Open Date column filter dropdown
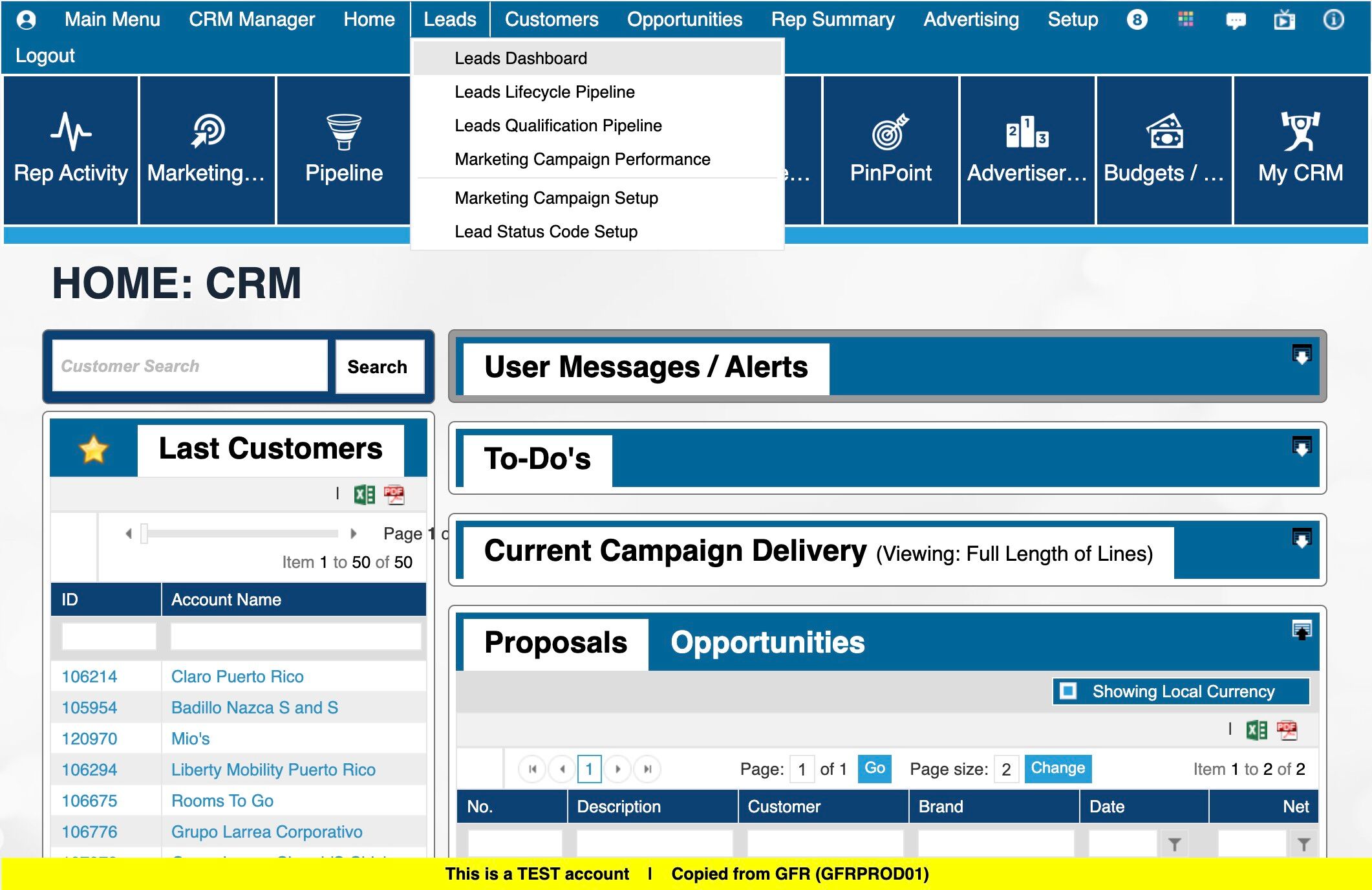 (x=1174, y=844)
